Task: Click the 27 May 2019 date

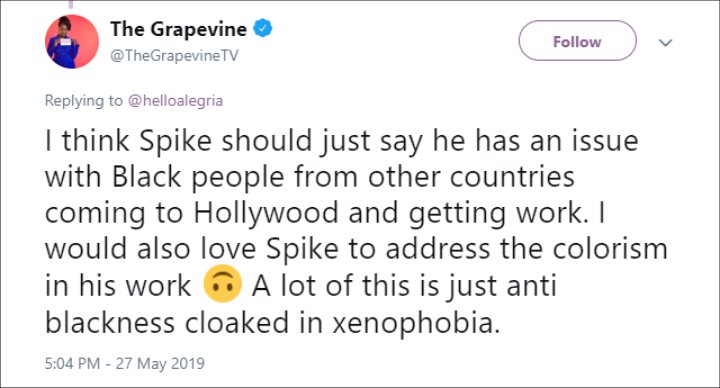Action: [160, 363]
